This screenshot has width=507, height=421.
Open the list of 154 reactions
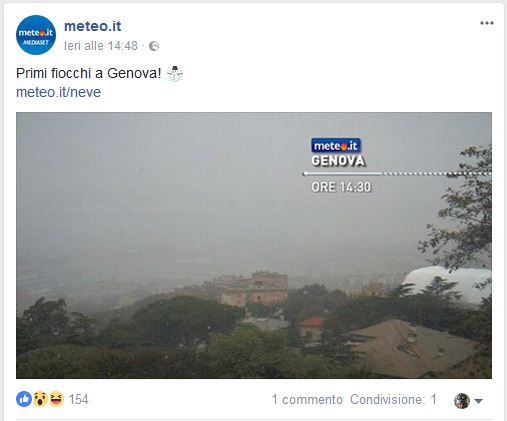[x=78, y=399]
